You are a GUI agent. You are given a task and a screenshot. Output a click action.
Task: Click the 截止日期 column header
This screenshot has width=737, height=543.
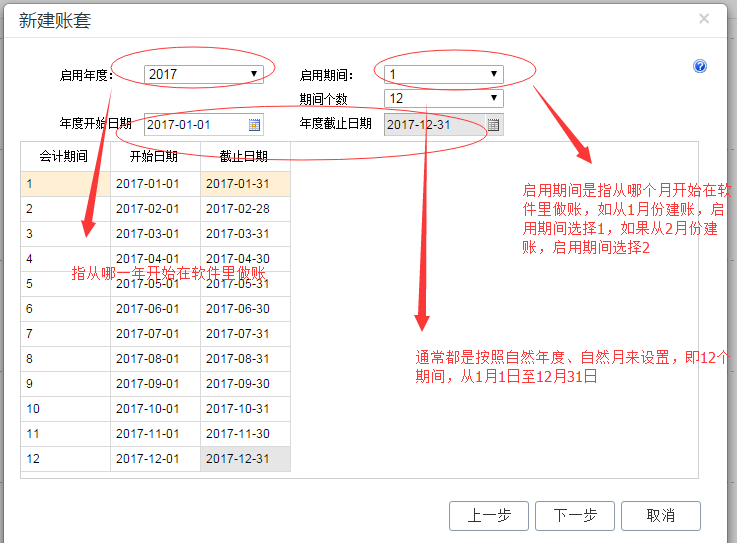245,157
